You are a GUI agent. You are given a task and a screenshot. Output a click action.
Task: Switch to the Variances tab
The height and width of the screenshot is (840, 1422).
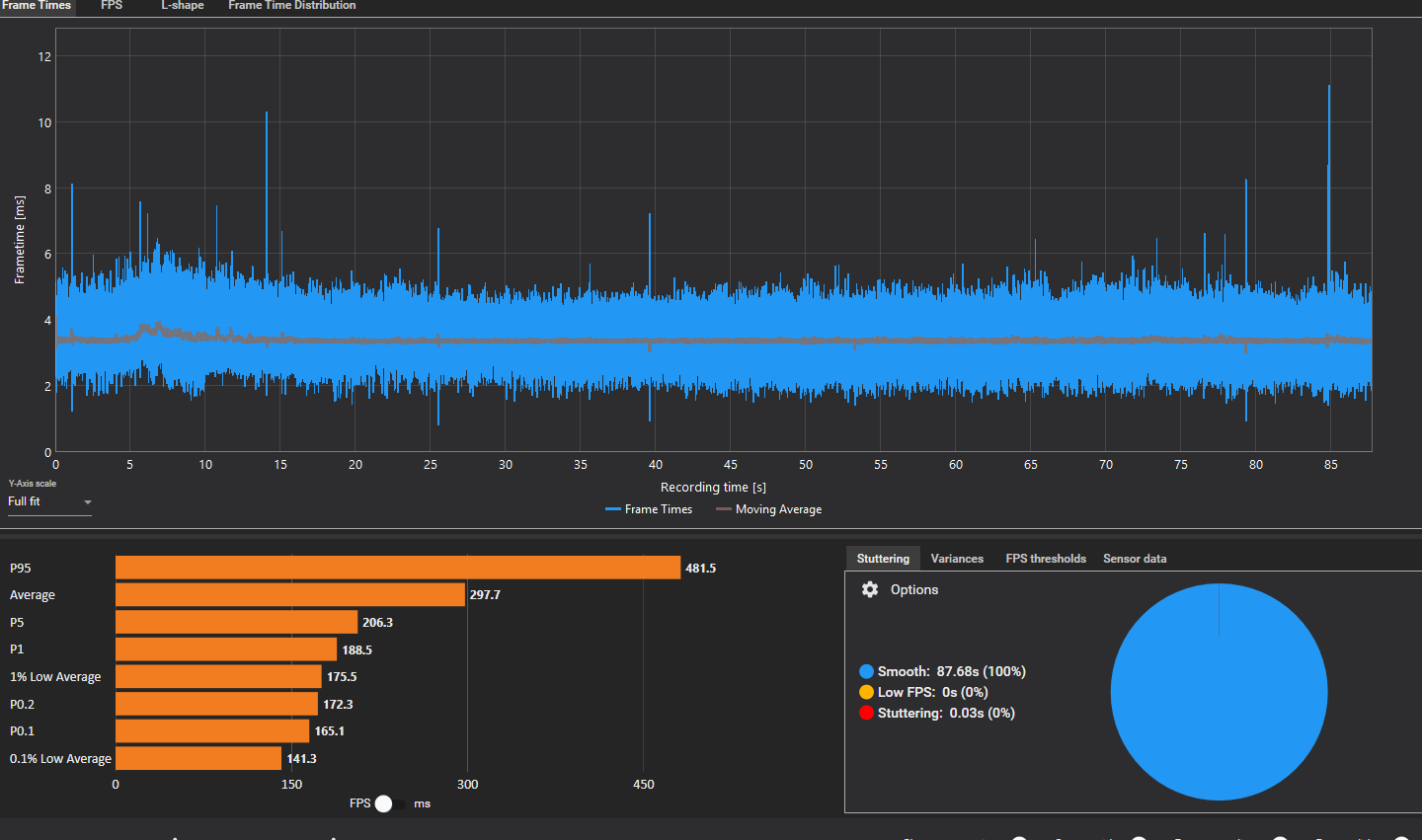[x=957, y=559]
